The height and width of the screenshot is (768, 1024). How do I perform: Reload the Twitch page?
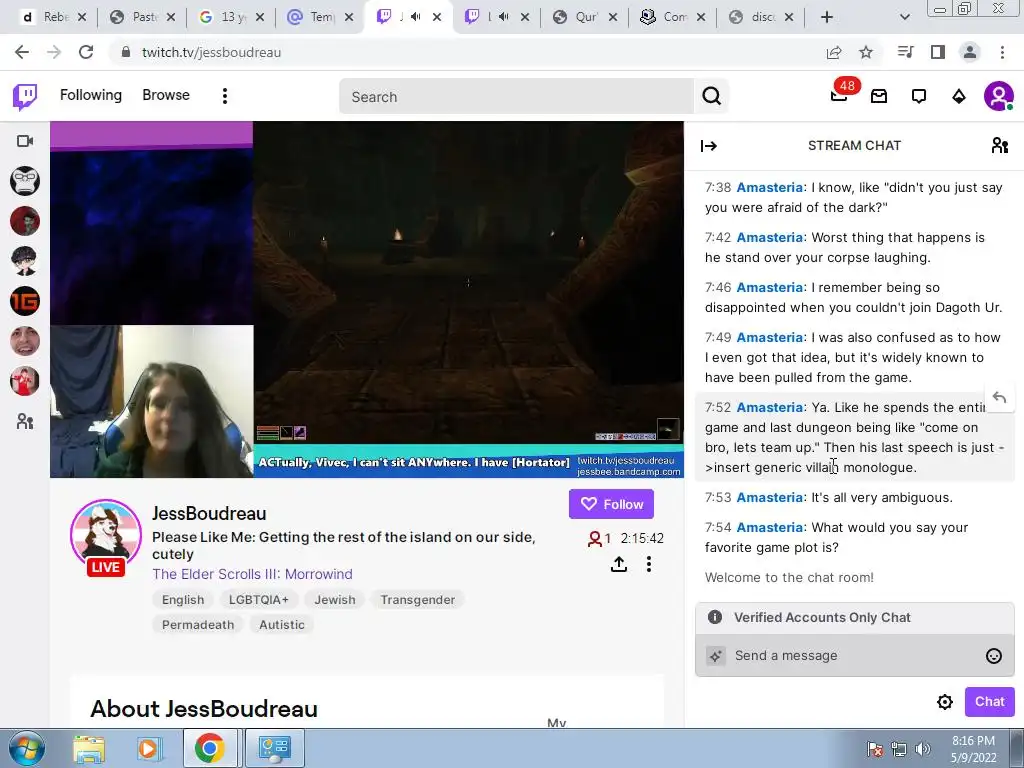[86, 52]
